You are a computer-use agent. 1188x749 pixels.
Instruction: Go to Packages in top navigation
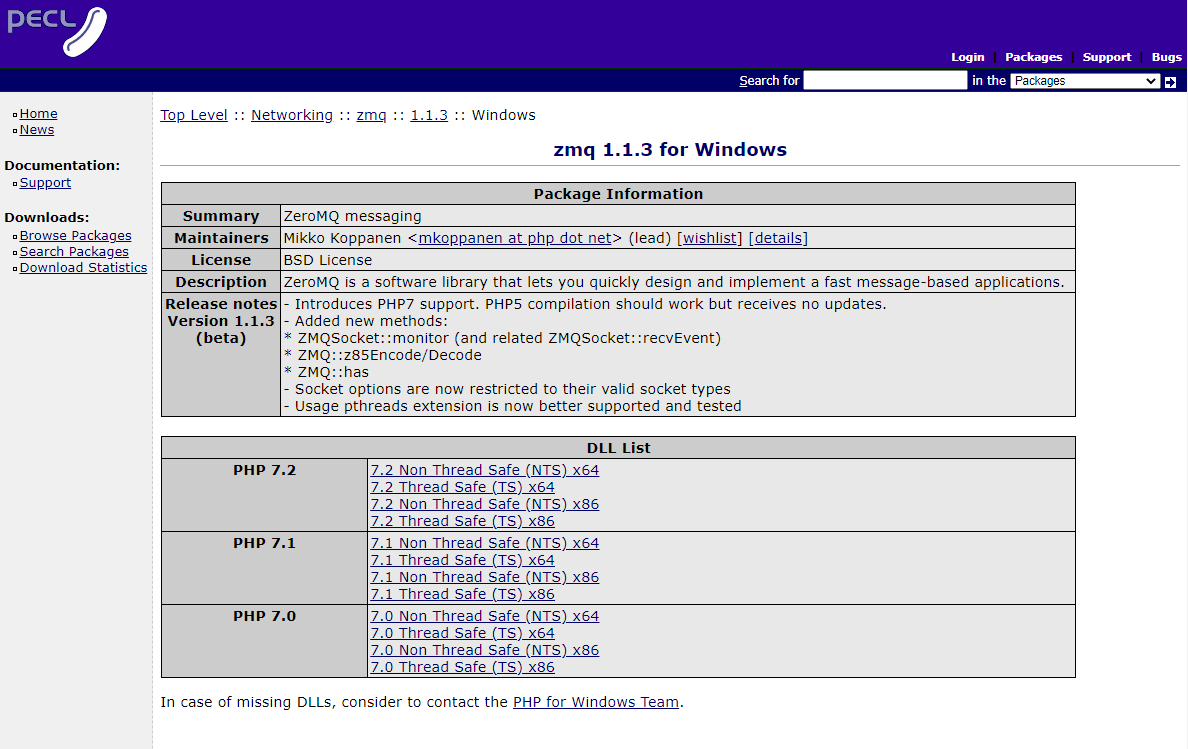1033,57
